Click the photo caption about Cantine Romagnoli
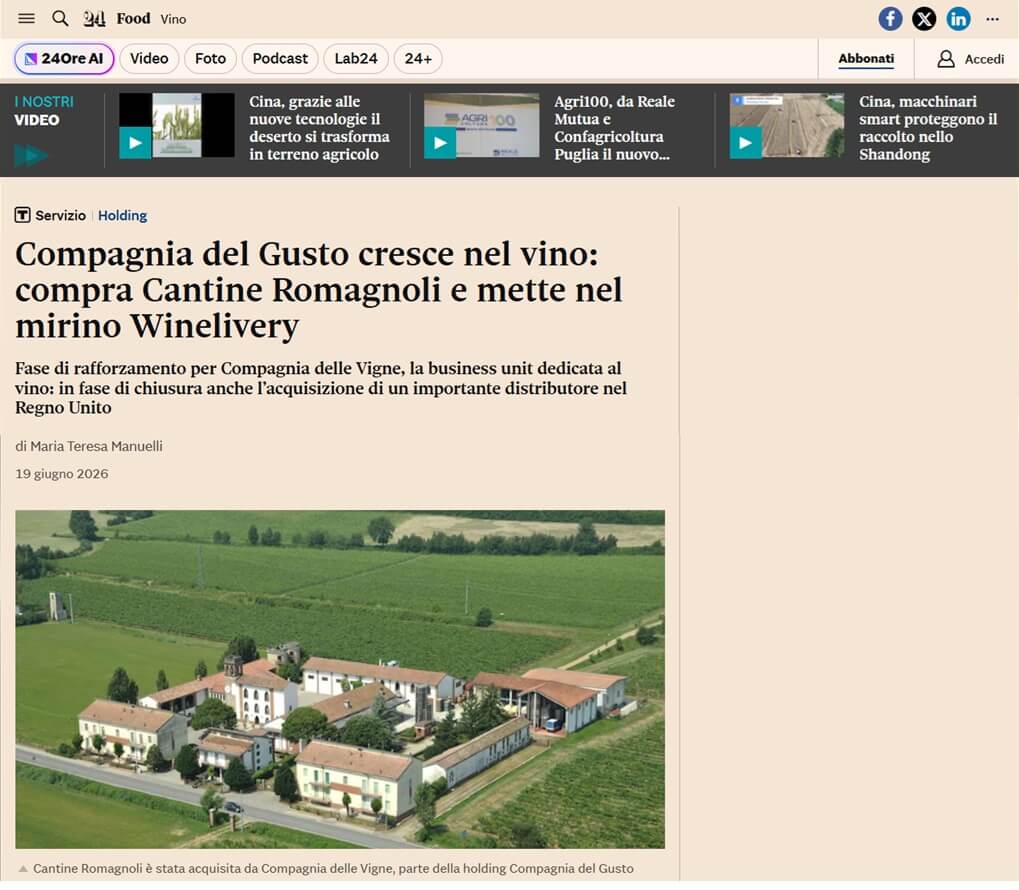Screen dimensions: 1019x890 click(x=333, y=869)
